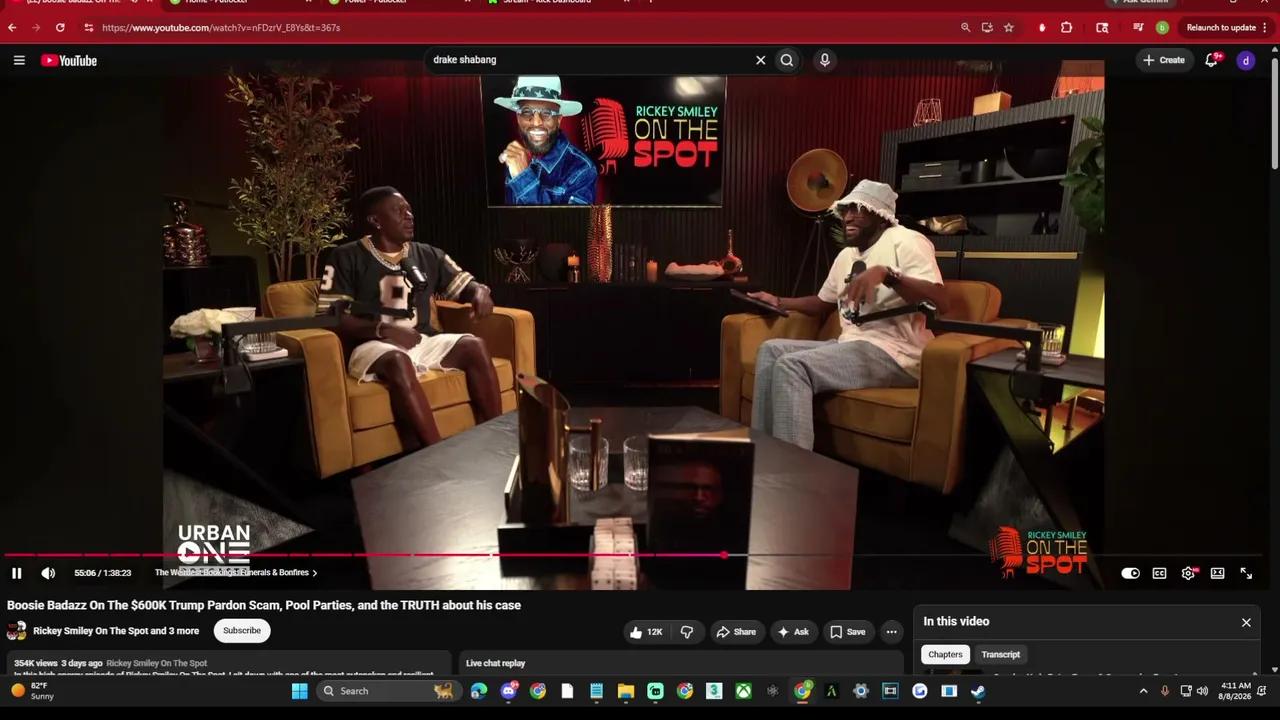Go back in the browser
The width and height of the screenshot is (1280, 720).
pos(12,28)
